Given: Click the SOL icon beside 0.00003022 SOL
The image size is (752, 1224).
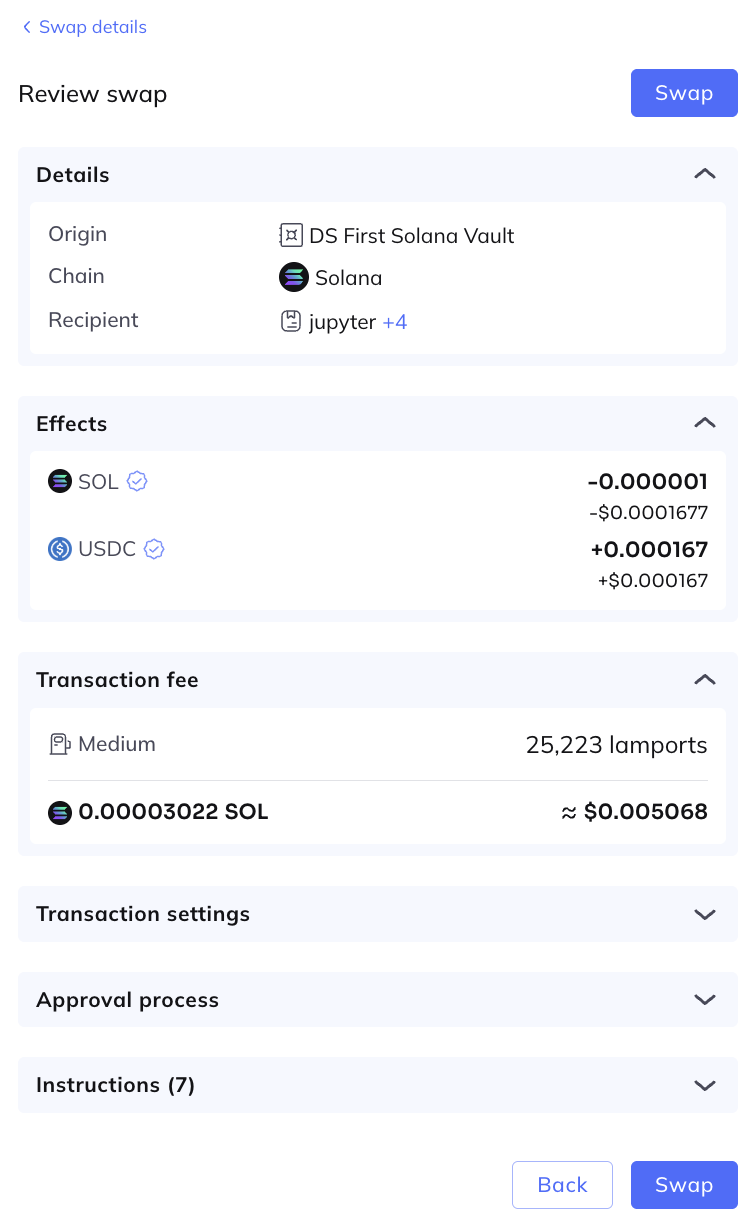Looking at the screenshot, I should [60, 813].
